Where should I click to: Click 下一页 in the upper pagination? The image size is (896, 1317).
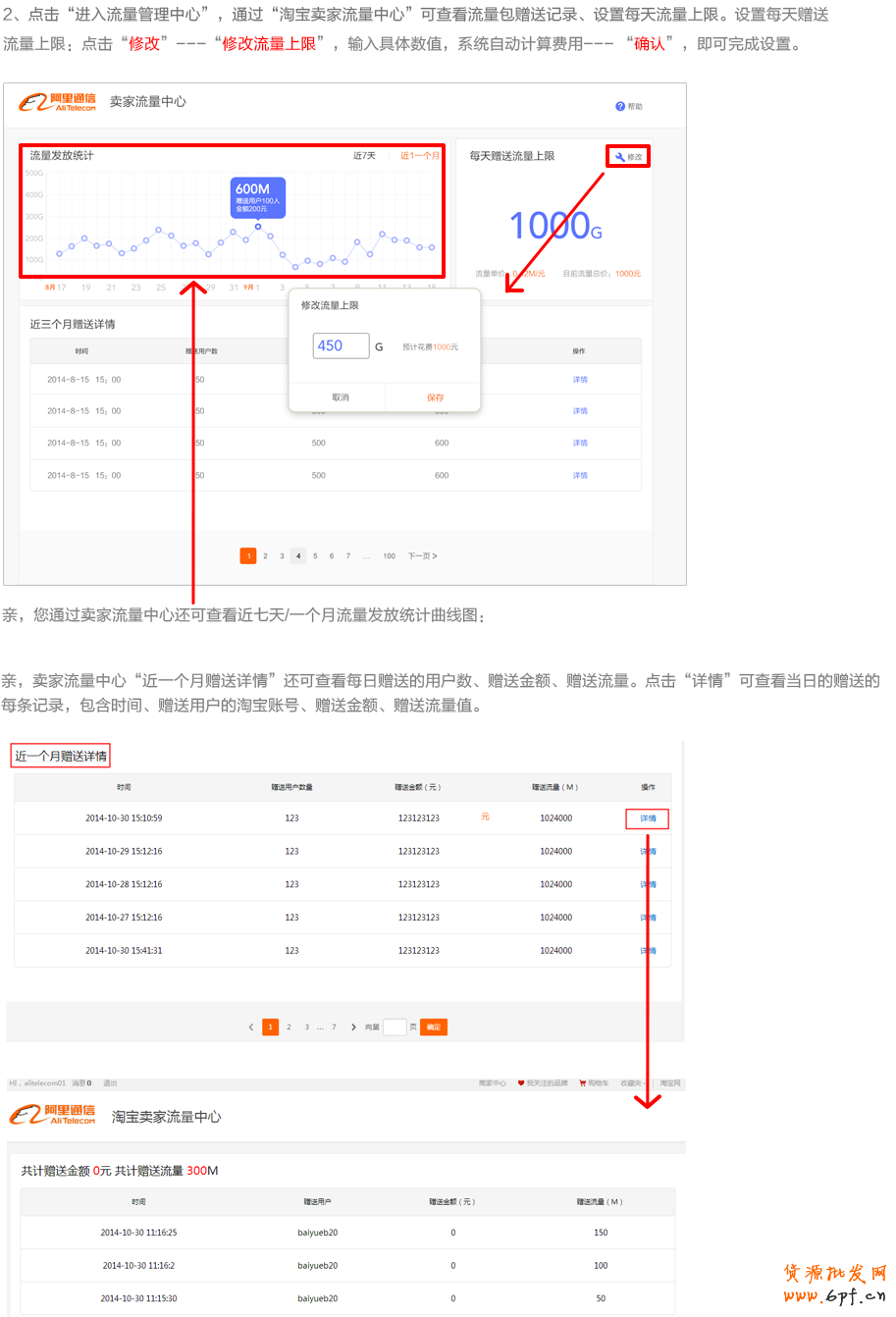pos(422,556)
